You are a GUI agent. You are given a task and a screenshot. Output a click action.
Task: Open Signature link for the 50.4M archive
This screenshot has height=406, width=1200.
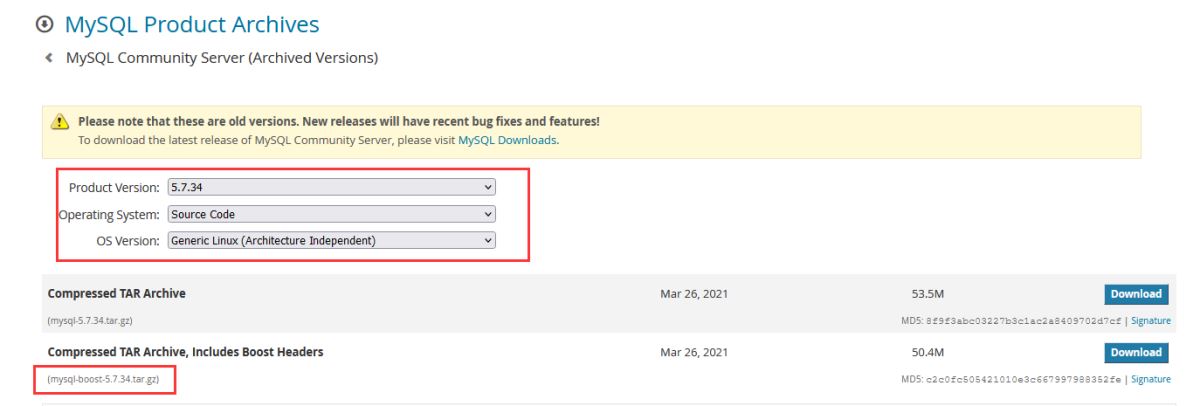click(x=1150, y=379)
